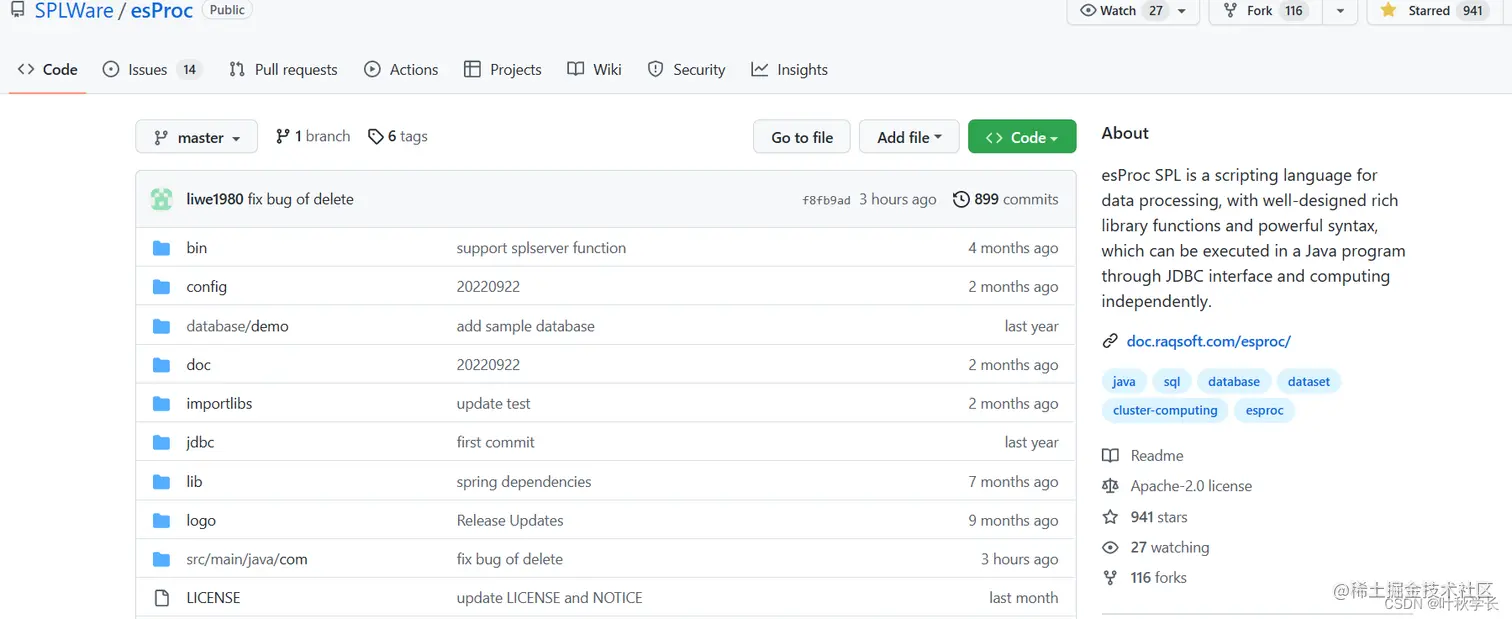Click the scales icon beside Apache-2.0 license

1110,486
